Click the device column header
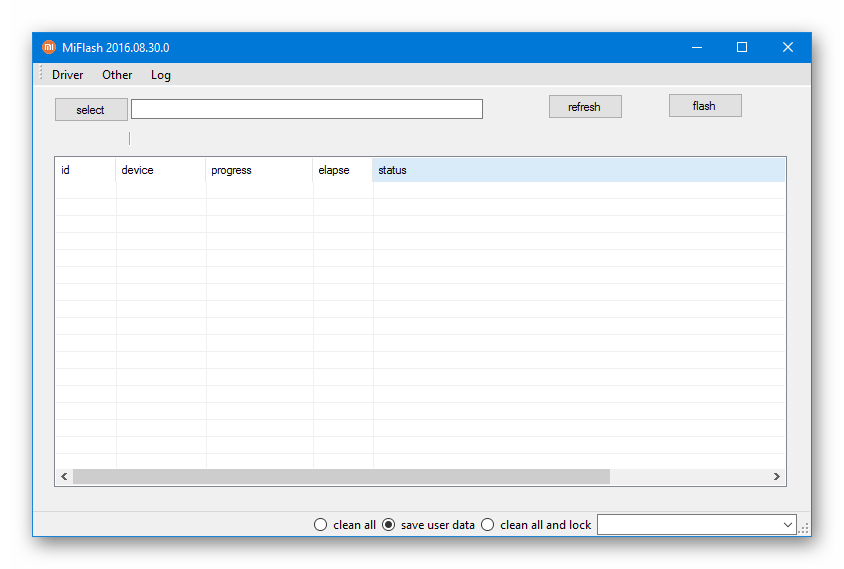 click(160, 170)
